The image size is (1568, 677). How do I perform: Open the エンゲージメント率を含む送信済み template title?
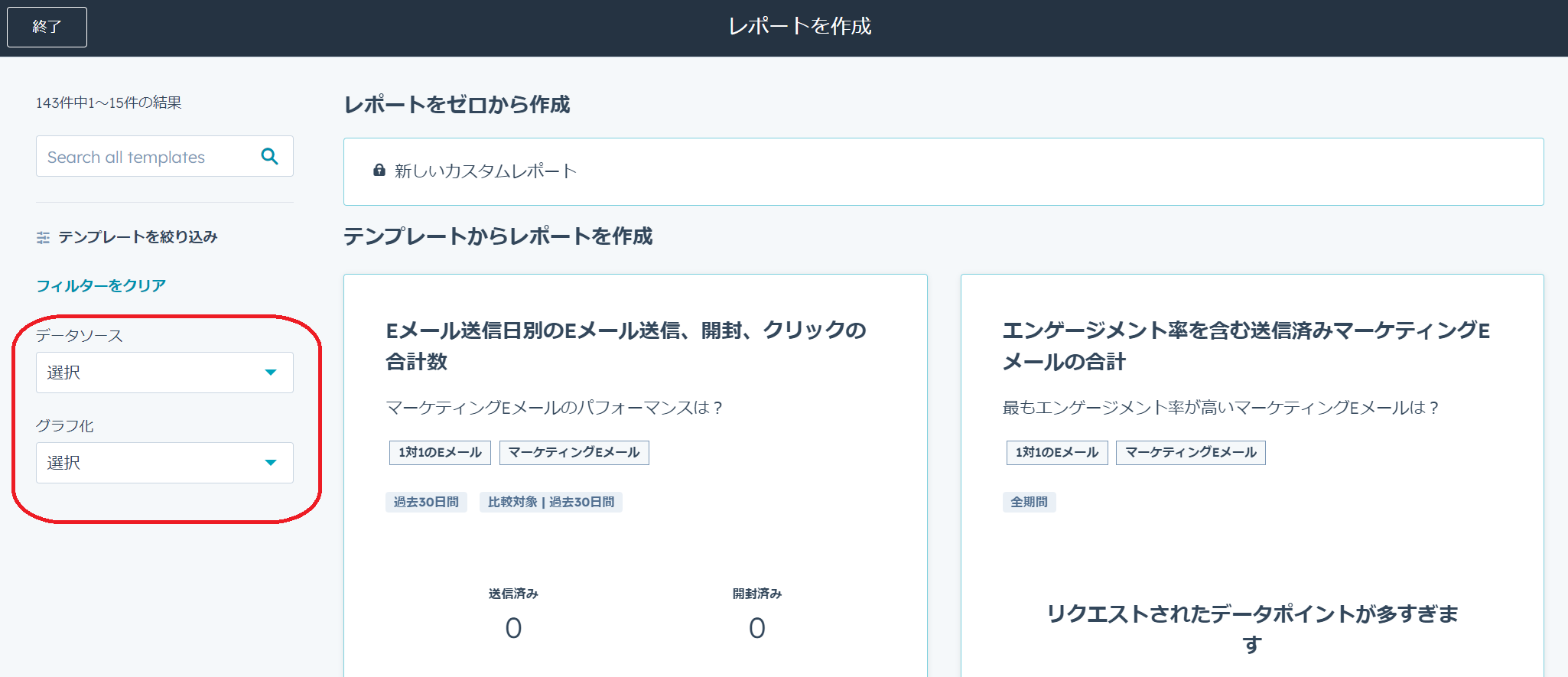coord(1246,346)
